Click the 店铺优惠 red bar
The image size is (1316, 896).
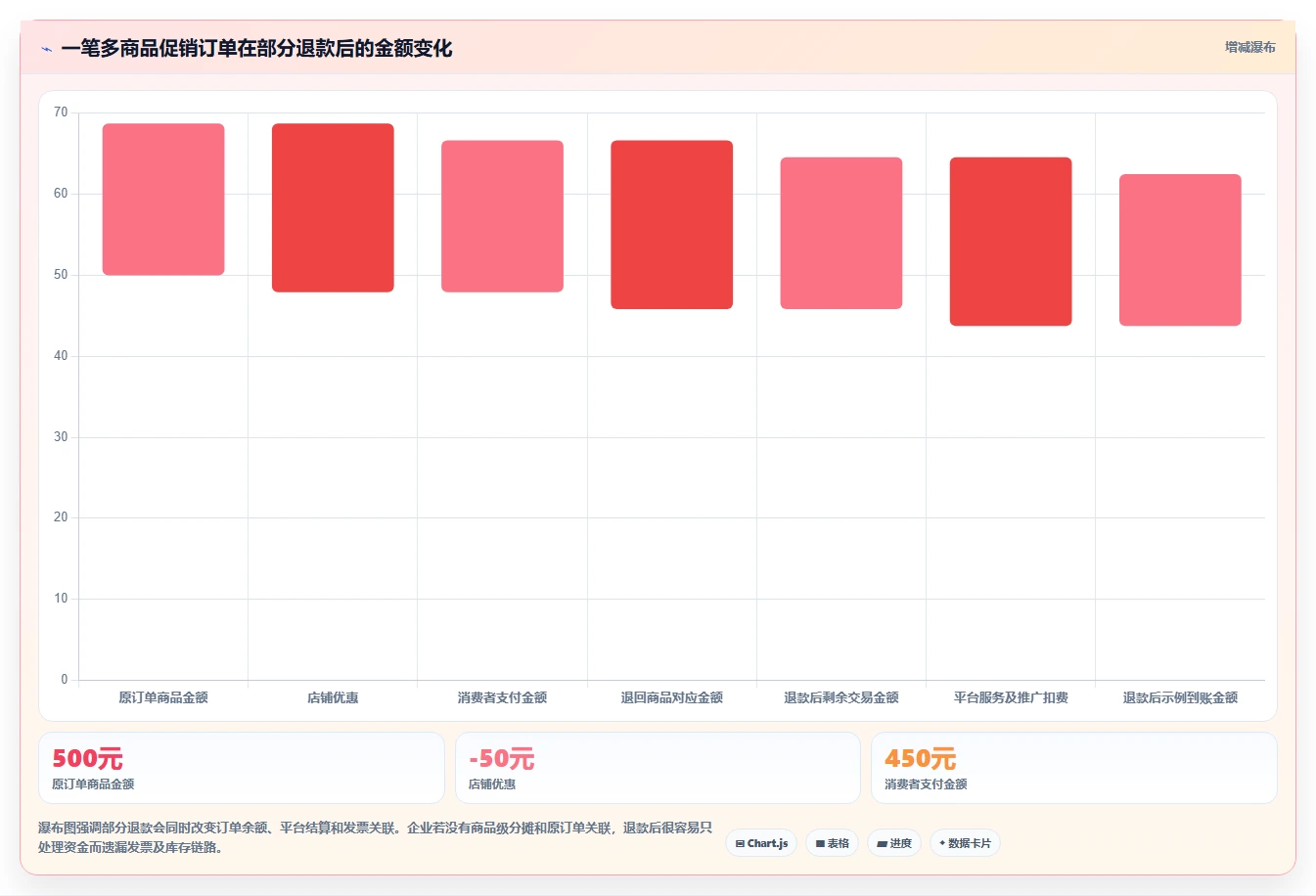pyautogui.click(x=333, y=207)
